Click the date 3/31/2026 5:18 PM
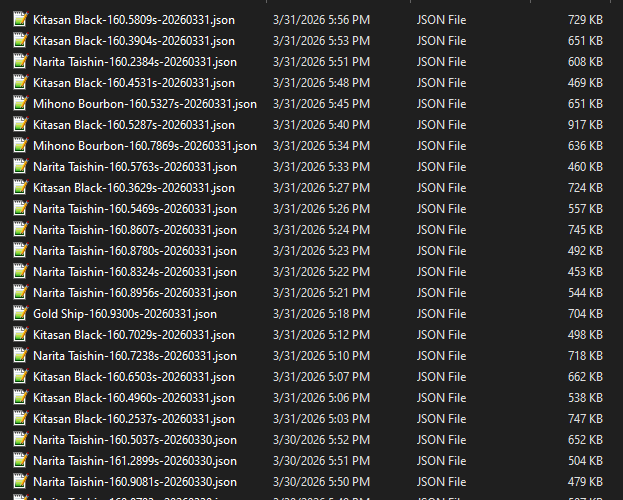 click(321, 314)
